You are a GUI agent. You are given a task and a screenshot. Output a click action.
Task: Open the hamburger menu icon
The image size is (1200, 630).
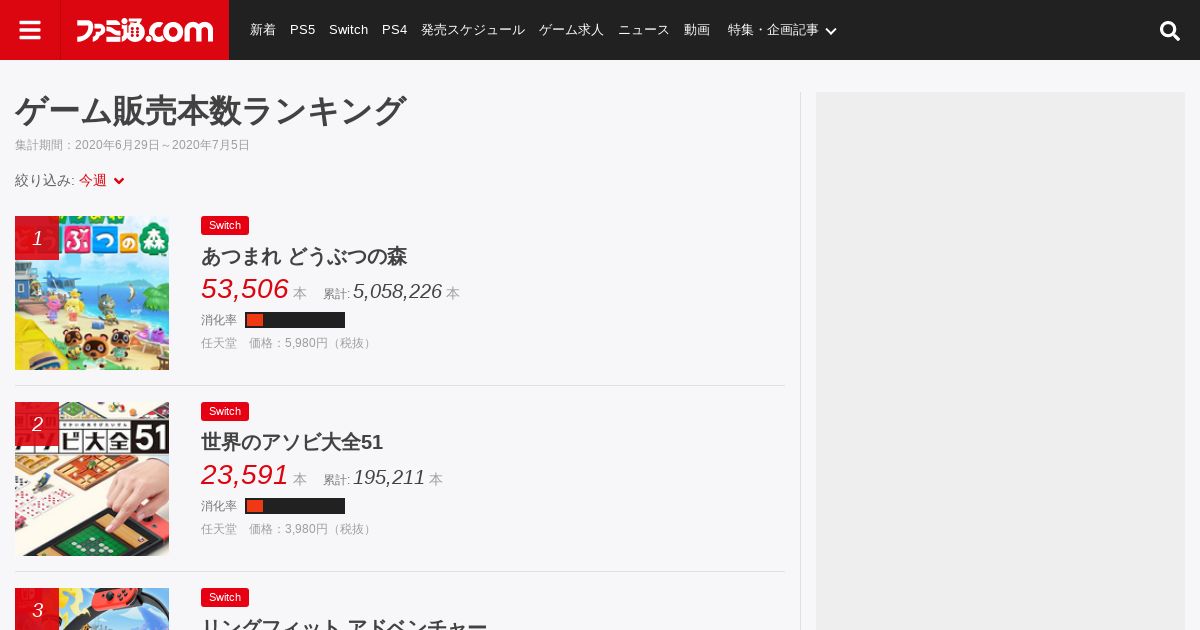(x=30, y=30)
